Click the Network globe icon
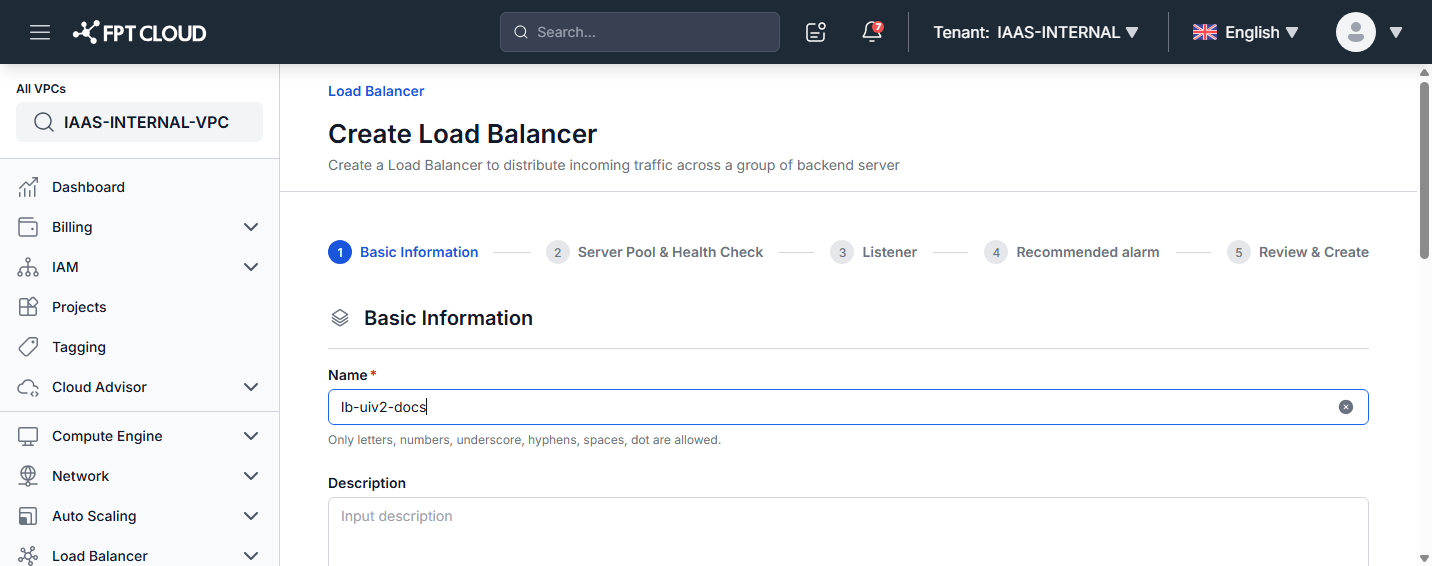The height and width of the screenshot is (566, 1432). pos(28,476)
